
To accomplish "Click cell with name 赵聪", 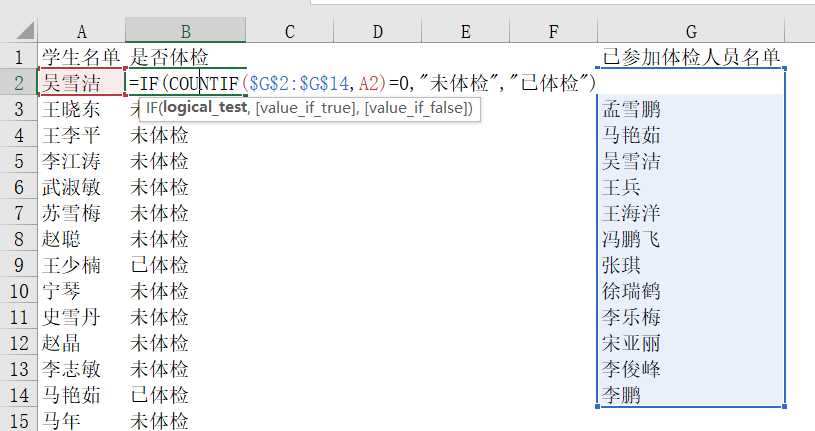I will coord(81,239).
